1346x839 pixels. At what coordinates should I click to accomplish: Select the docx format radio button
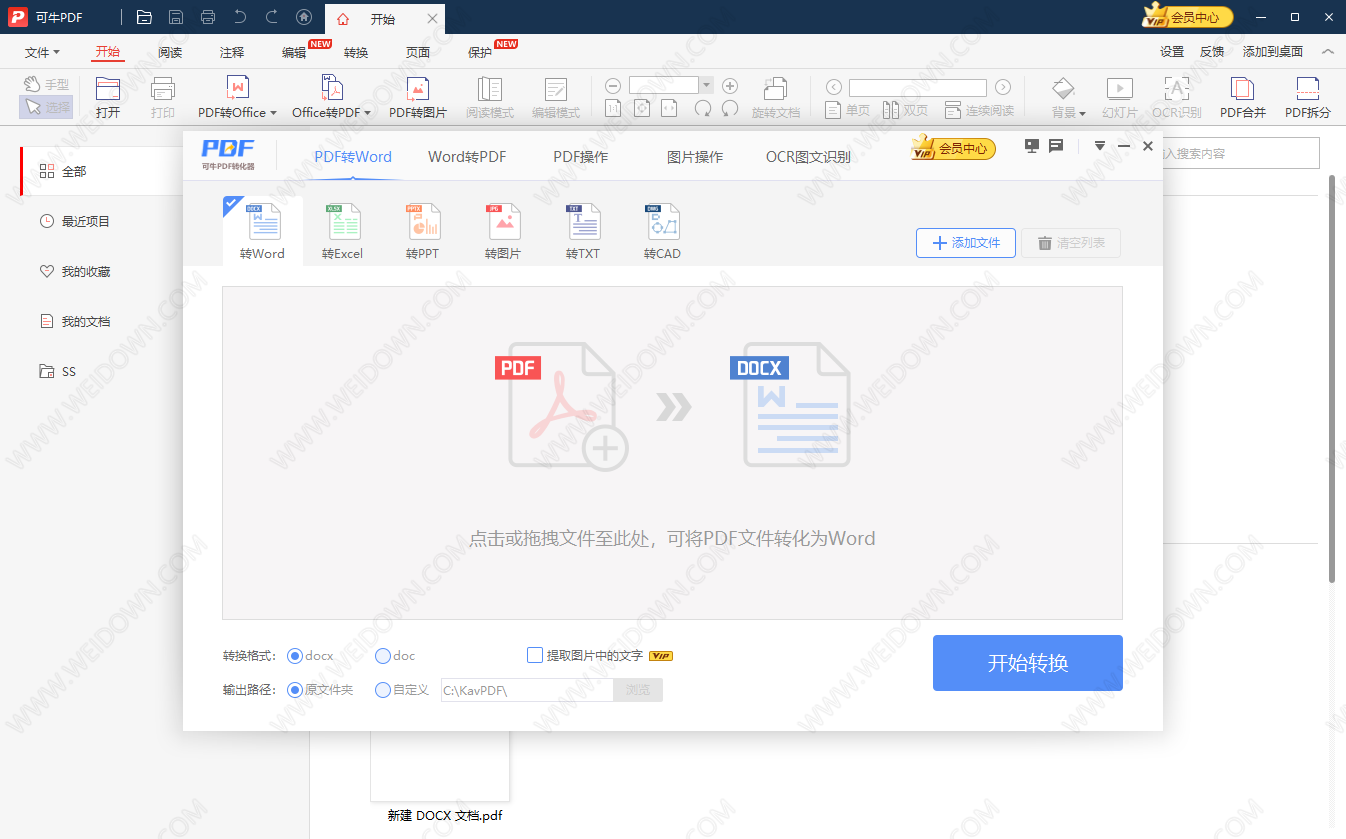[295, 656]
